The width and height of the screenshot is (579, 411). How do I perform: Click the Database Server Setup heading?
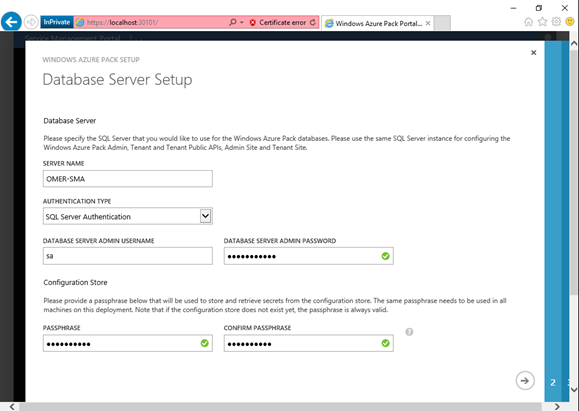coord(117,80)
